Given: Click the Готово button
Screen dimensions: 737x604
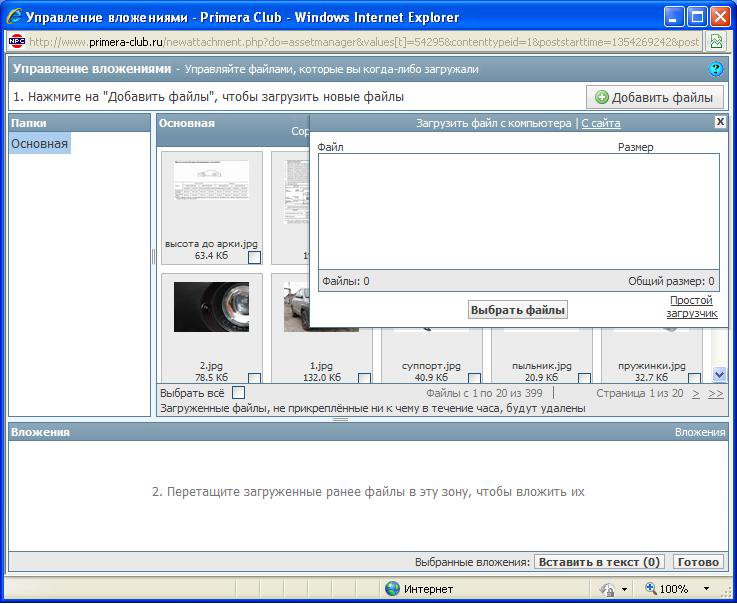Looking at the screenshot, I should [x=698, y=562].
